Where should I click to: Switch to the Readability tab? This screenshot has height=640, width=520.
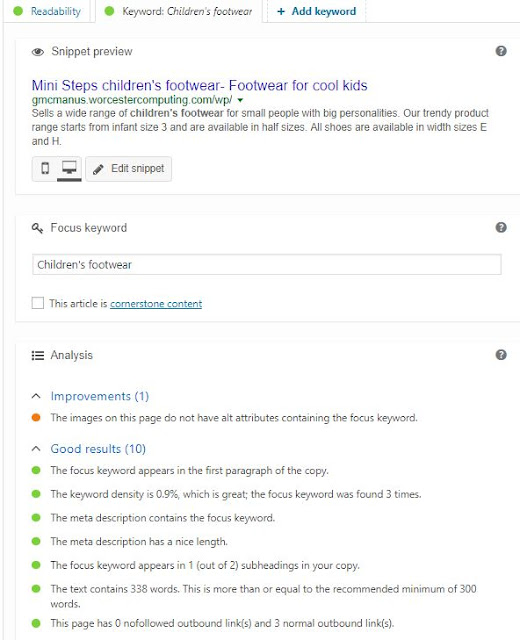[x=47, y=11]
